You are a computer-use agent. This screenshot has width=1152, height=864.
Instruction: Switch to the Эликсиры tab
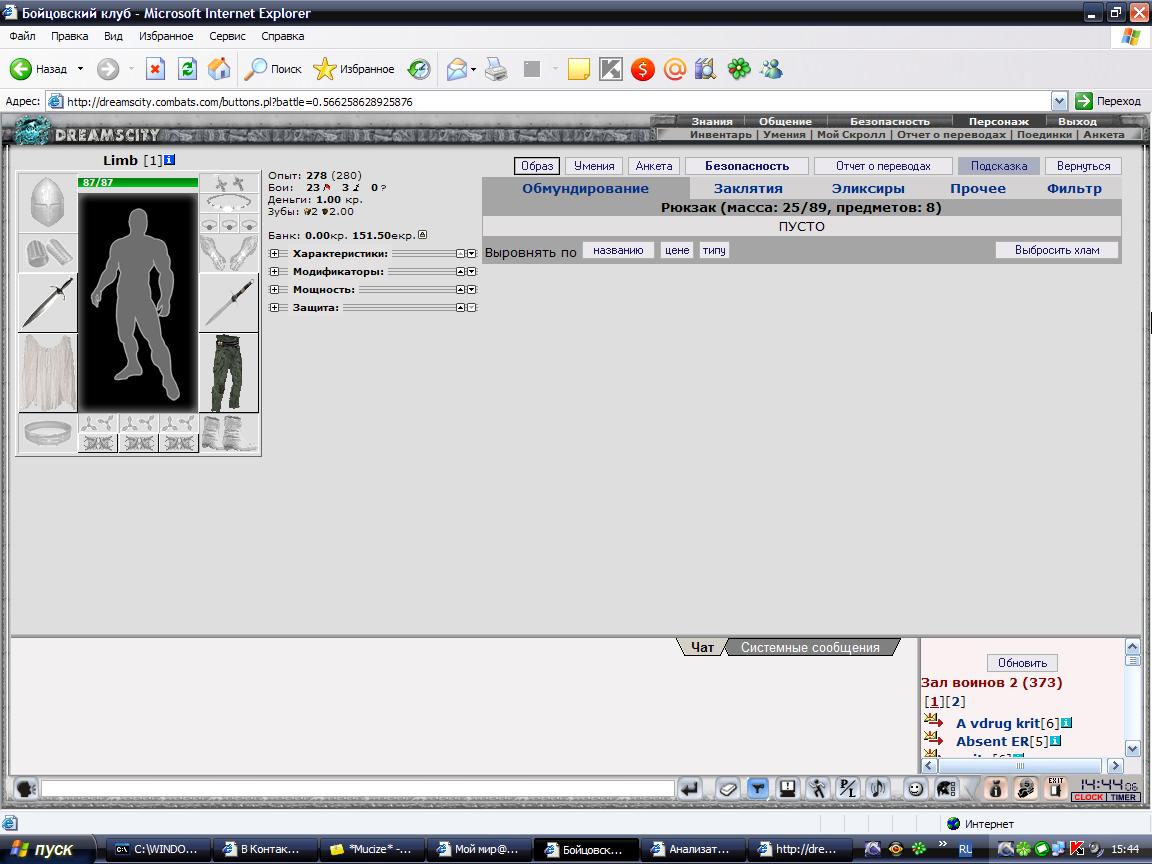(868, 188)
